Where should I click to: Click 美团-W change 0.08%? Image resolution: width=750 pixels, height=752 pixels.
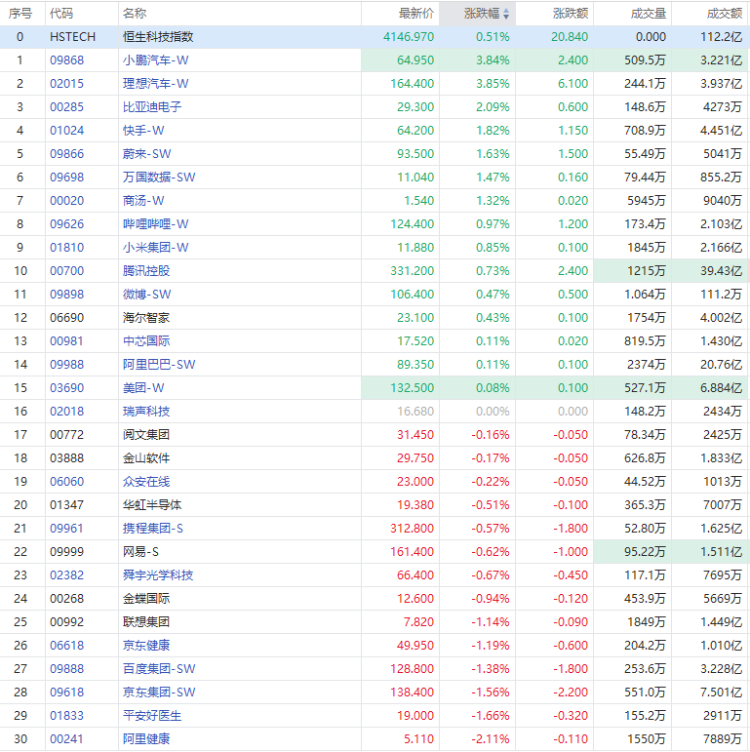pos(492,388)
